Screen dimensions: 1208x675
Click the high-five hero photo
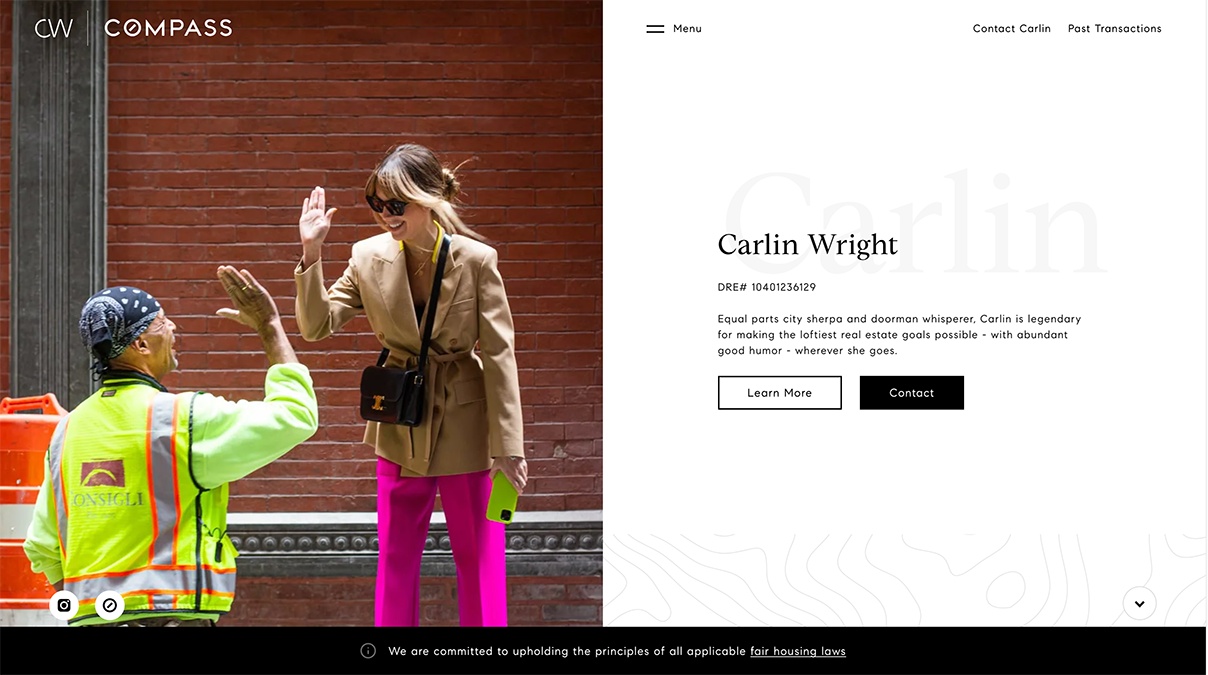[301, 313]
